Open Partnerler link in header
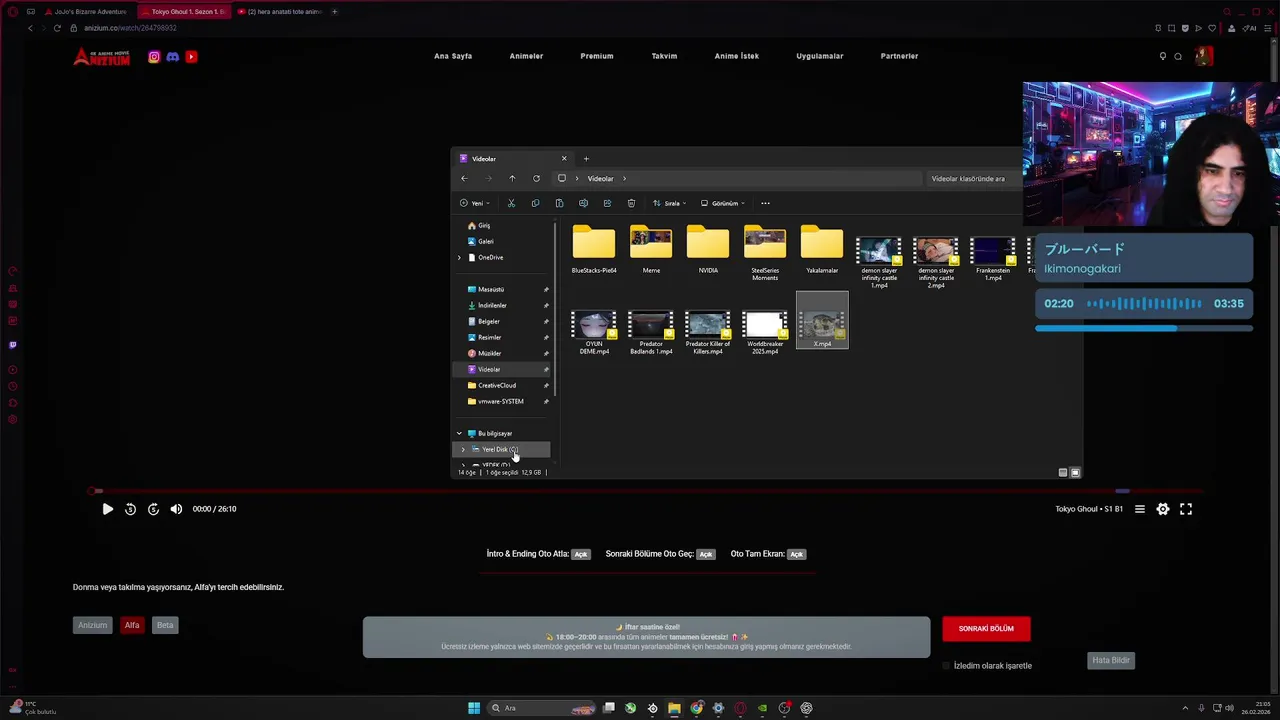Image resolution: width=1280 pixels, height=720 pixels. [x=899, y=56]
